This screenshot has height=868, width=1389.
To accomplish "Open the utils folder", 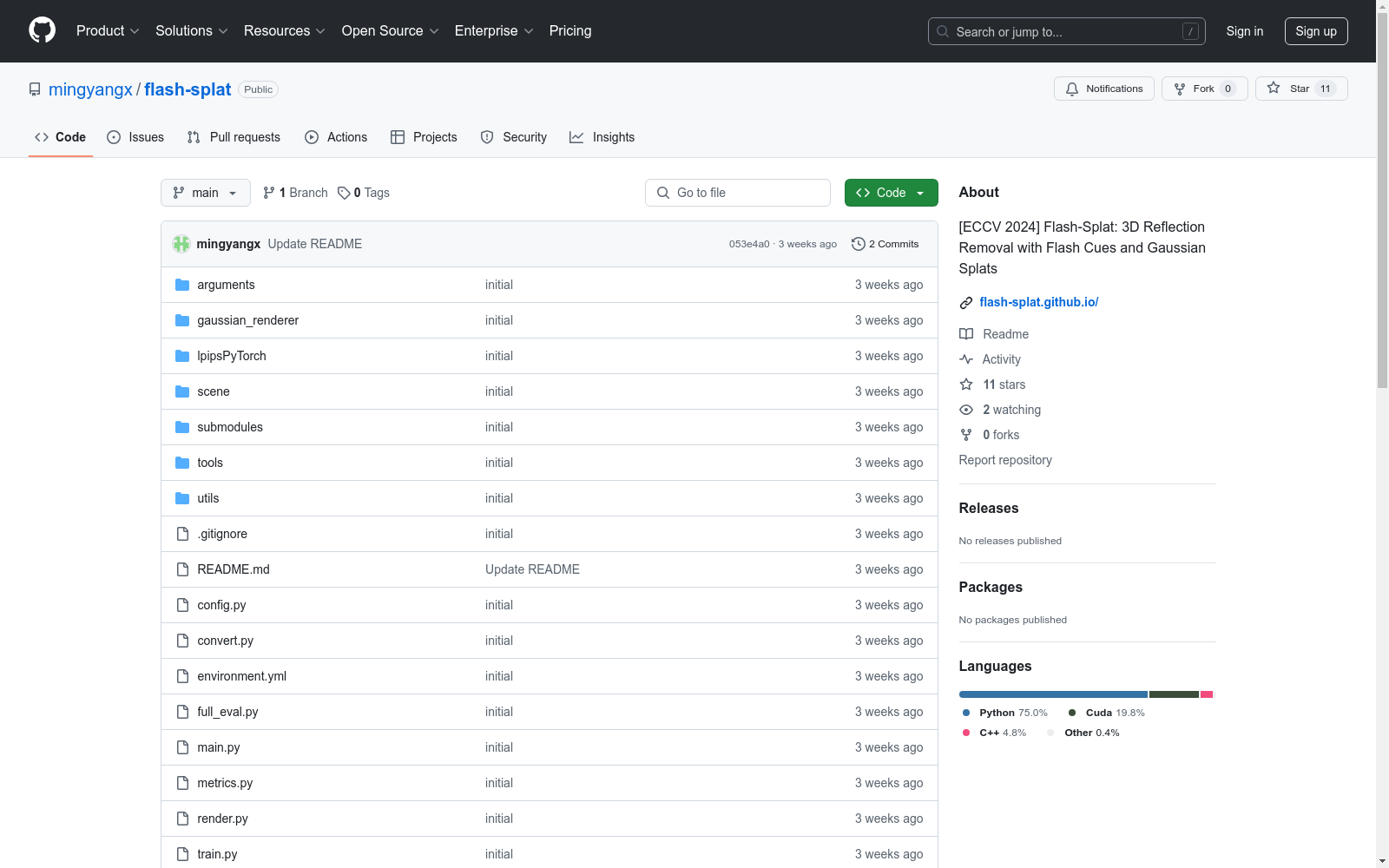I will pos(208,498).
